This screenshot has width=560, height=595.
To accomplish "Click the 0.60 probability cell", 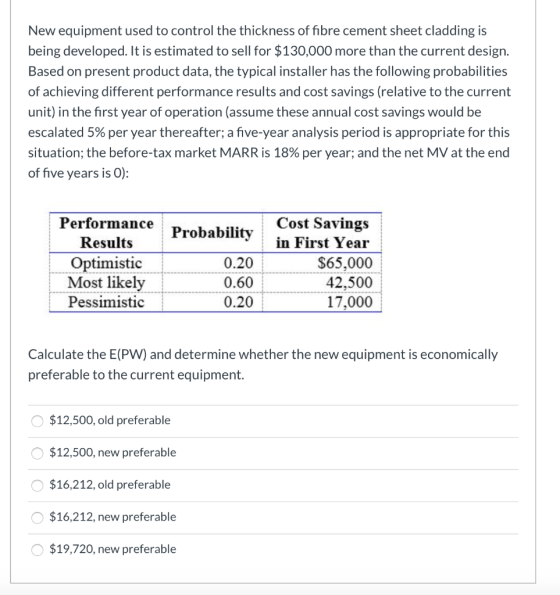I will 238,282.
